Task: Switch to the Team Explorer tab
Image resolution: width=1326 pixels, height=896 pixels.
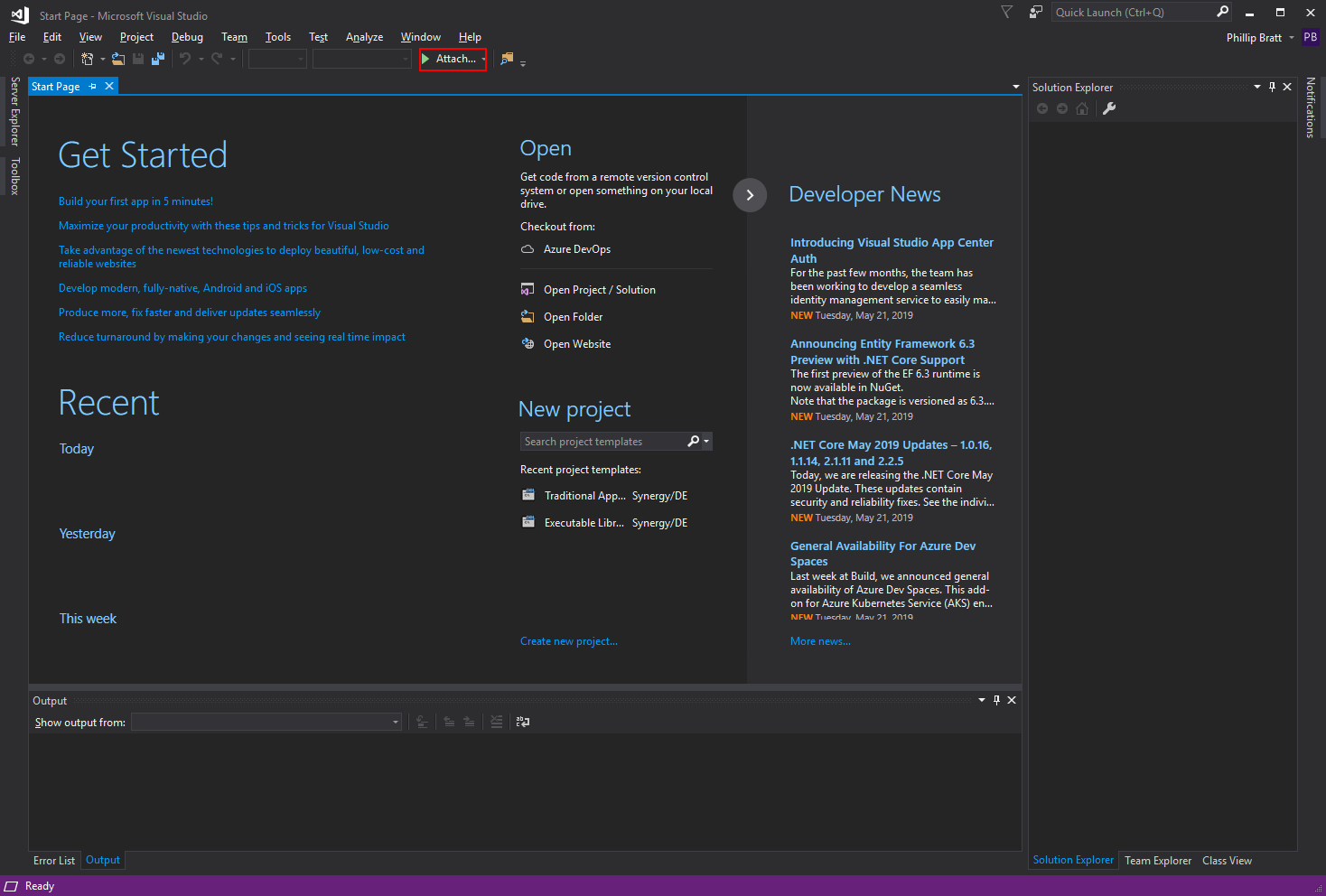Action: (x=1157, y=861)
